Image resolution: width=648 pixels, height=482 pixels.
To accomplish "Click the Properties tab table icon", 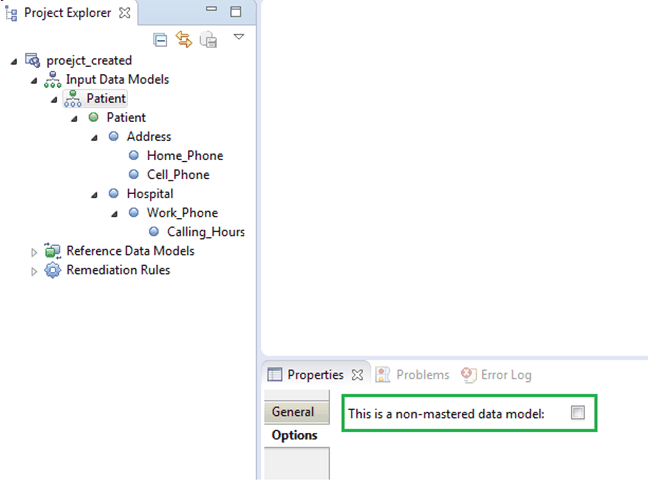I will (274, 375).
